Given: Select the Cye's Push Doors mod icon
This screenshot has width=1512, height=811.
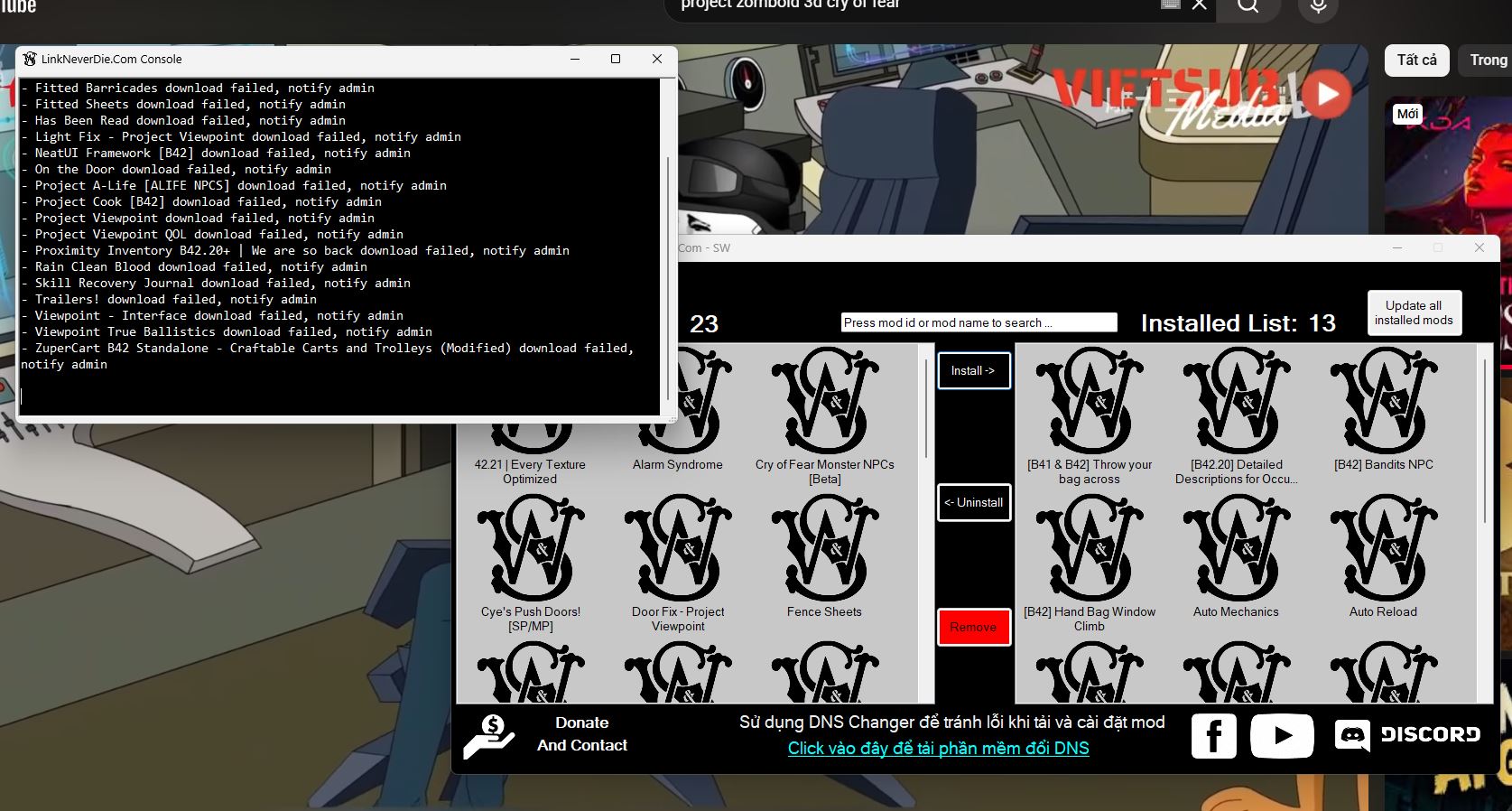Looking at the screenshot, I should (x=531, y=547).
